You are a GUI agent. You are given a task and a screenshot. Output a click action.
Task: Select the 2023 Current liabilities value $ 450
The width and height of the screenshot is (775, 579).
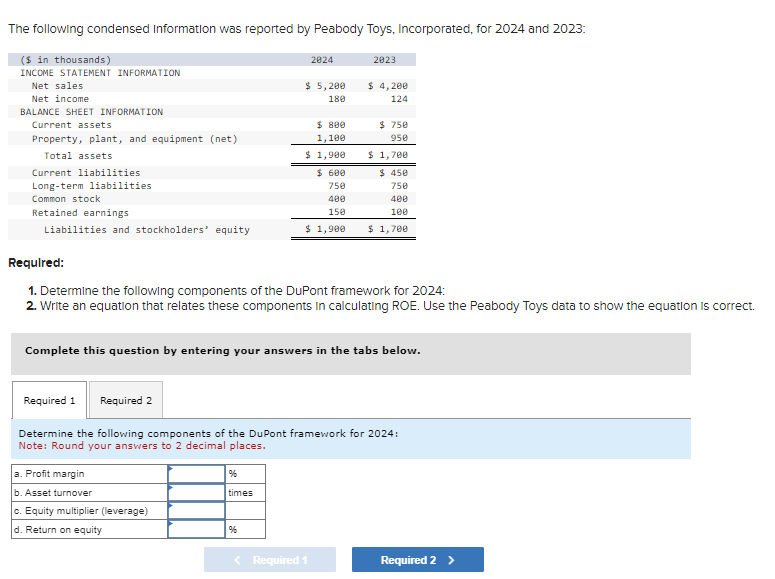tap(394, 173)
